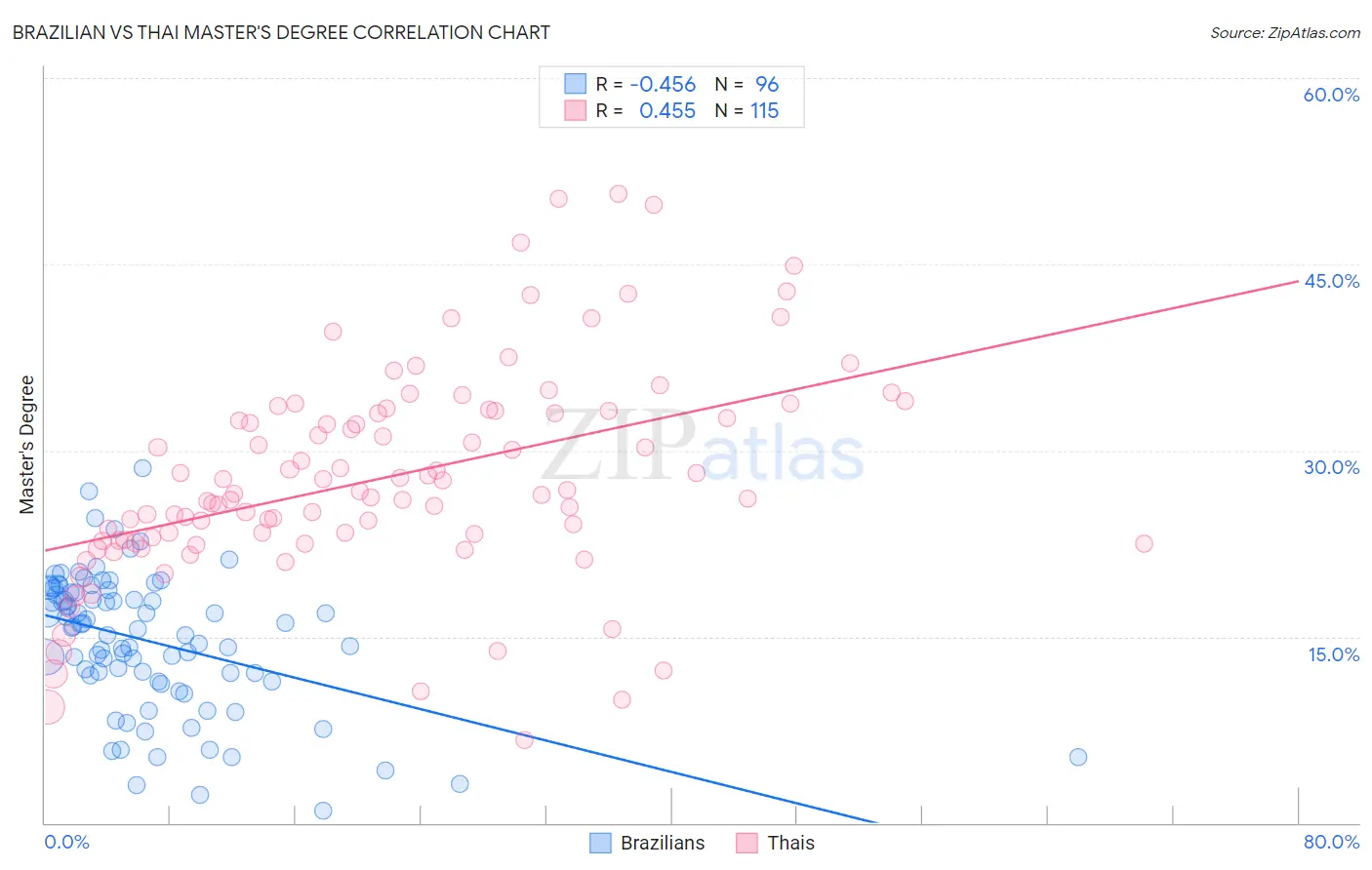Image resolution: width=1372 pixels, height=870 pixels.
Task: Click the Thais legend label
Action: tap(790, 843)
